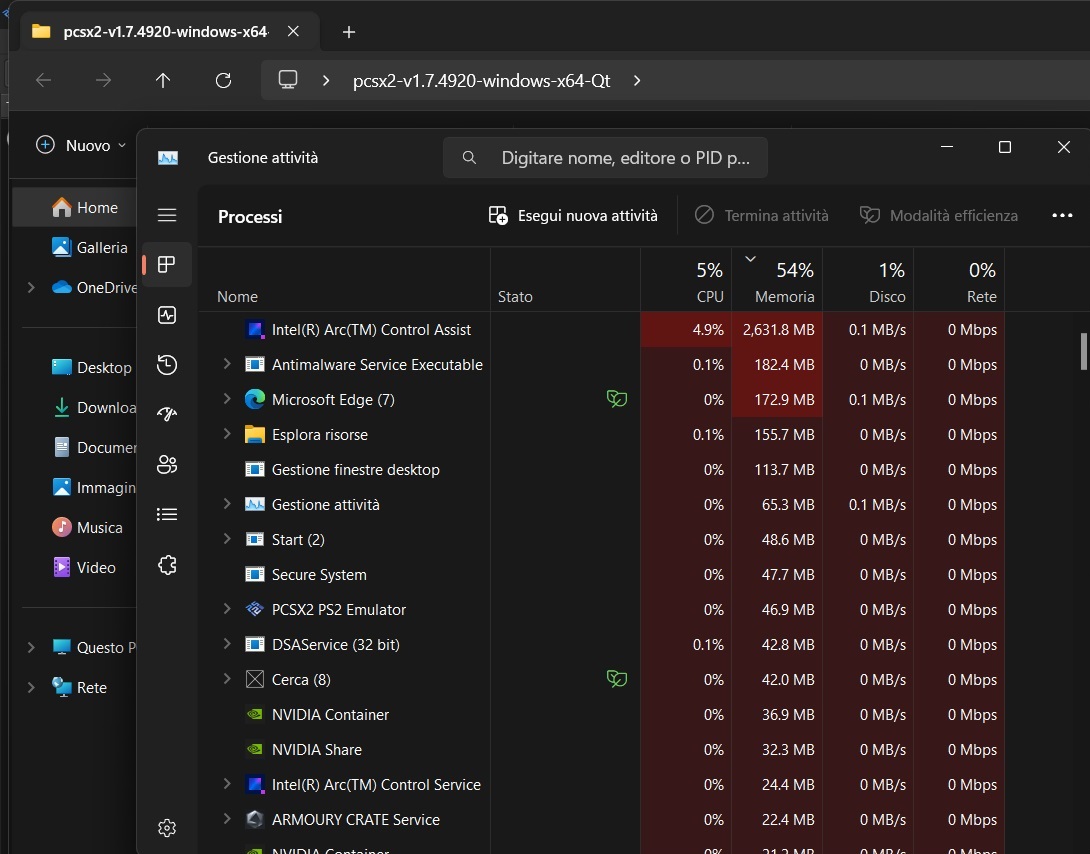Close the pcsx2 File Explorer tab

[x=293, y=31]
